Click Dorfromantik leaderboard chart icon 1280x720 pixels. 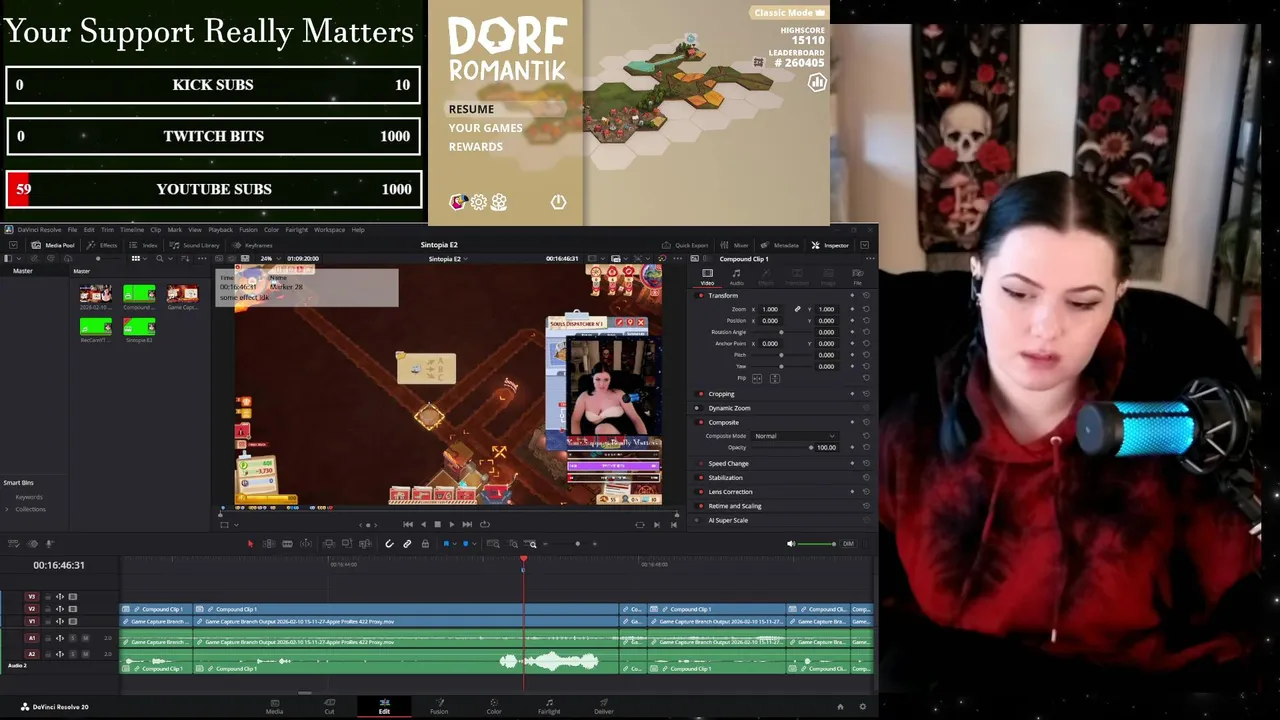(x=817, y=82)
